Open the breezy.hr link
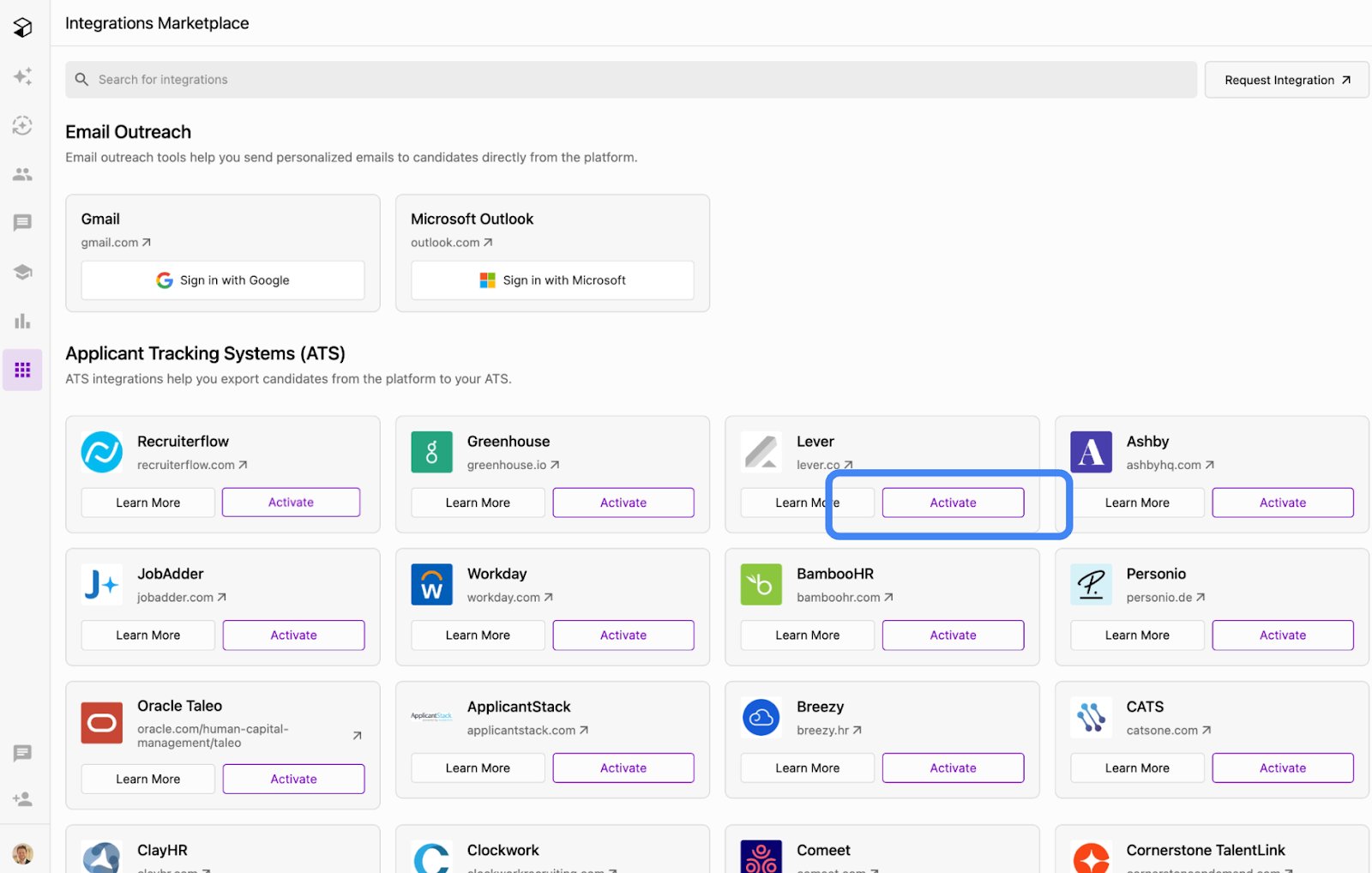 [x=829, y=731]
